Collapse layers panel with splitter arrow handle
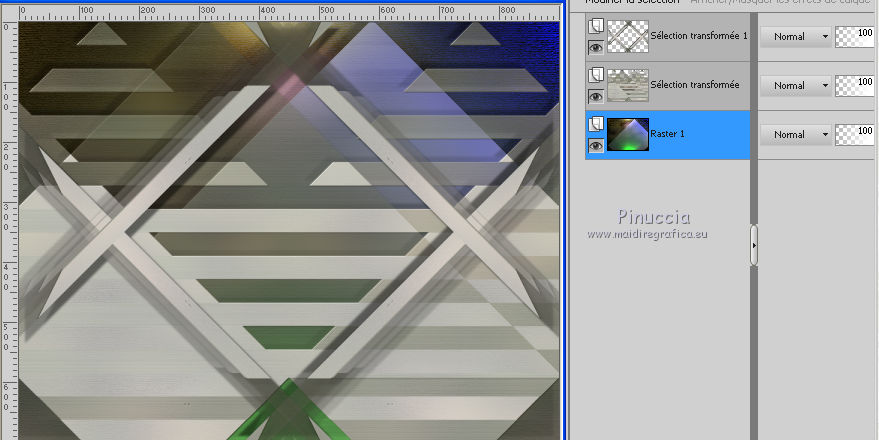This screenshot has width=879, height=440. (x=754, y=245)
